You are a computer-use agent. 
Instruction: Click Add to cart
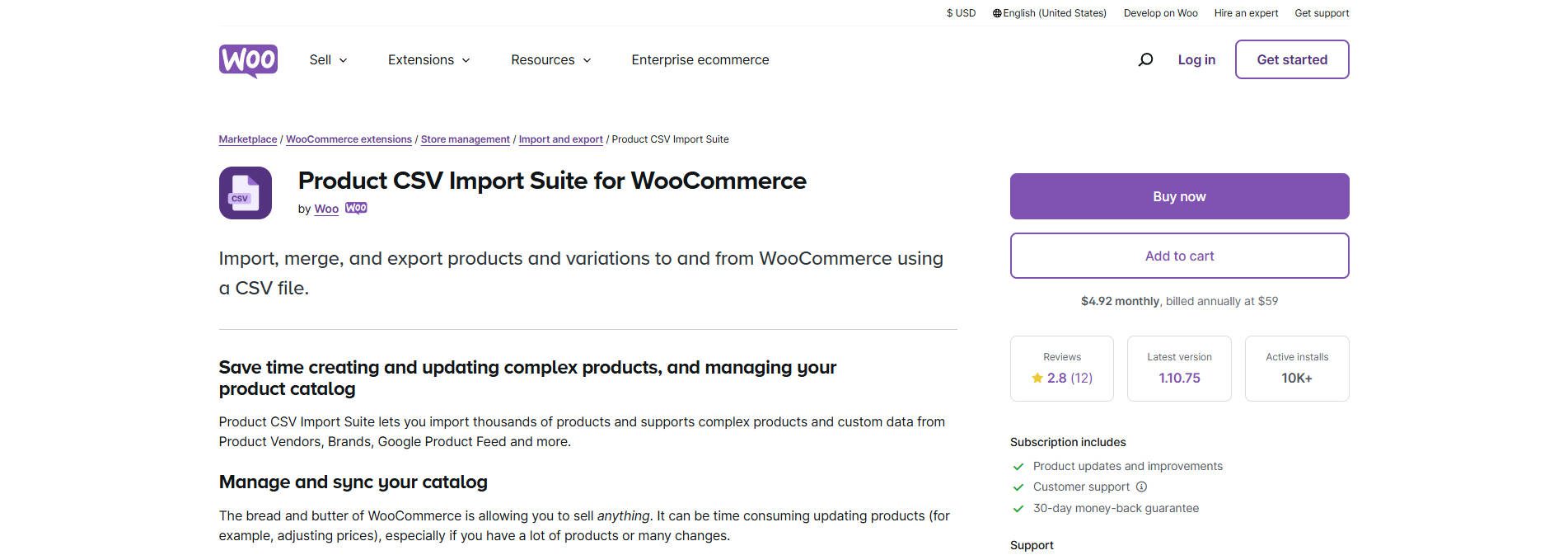coord(1178,256)
